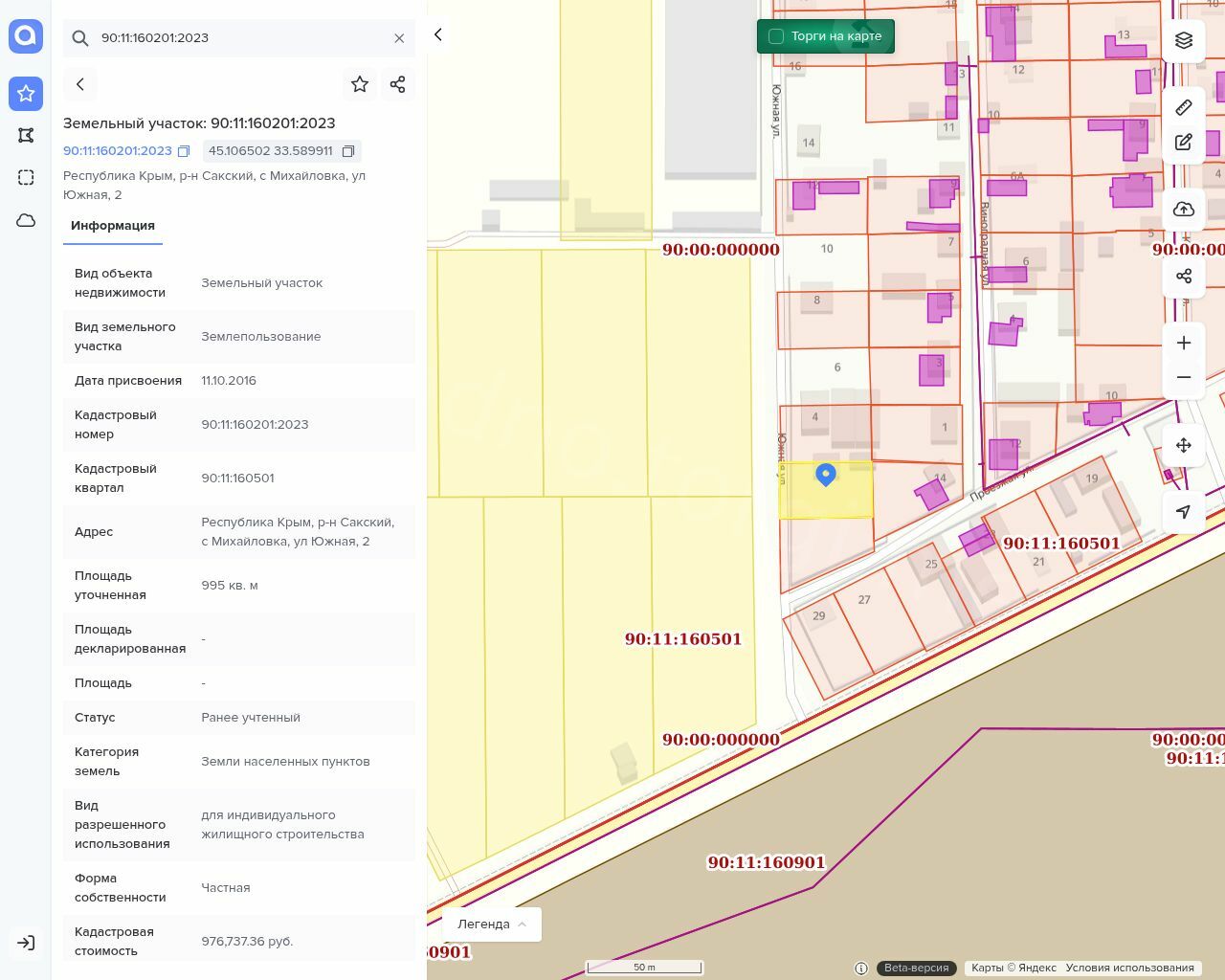1225x980 pixels.
Task: Click the locate me arrow icon
Action: [1184, 512]
